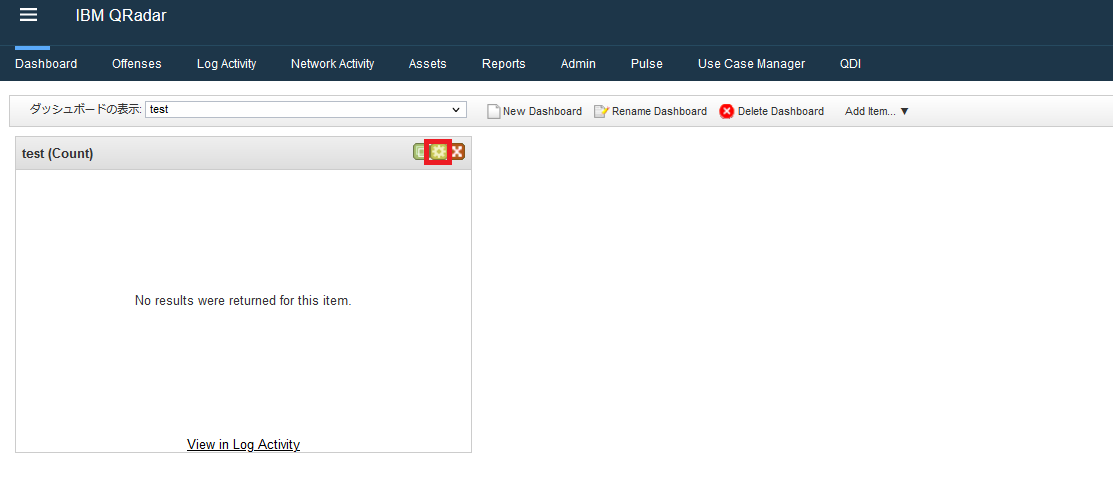Open the Network Activity tab
The height and width of the screenshot is (504, 1113).
(x=332, y=64)
